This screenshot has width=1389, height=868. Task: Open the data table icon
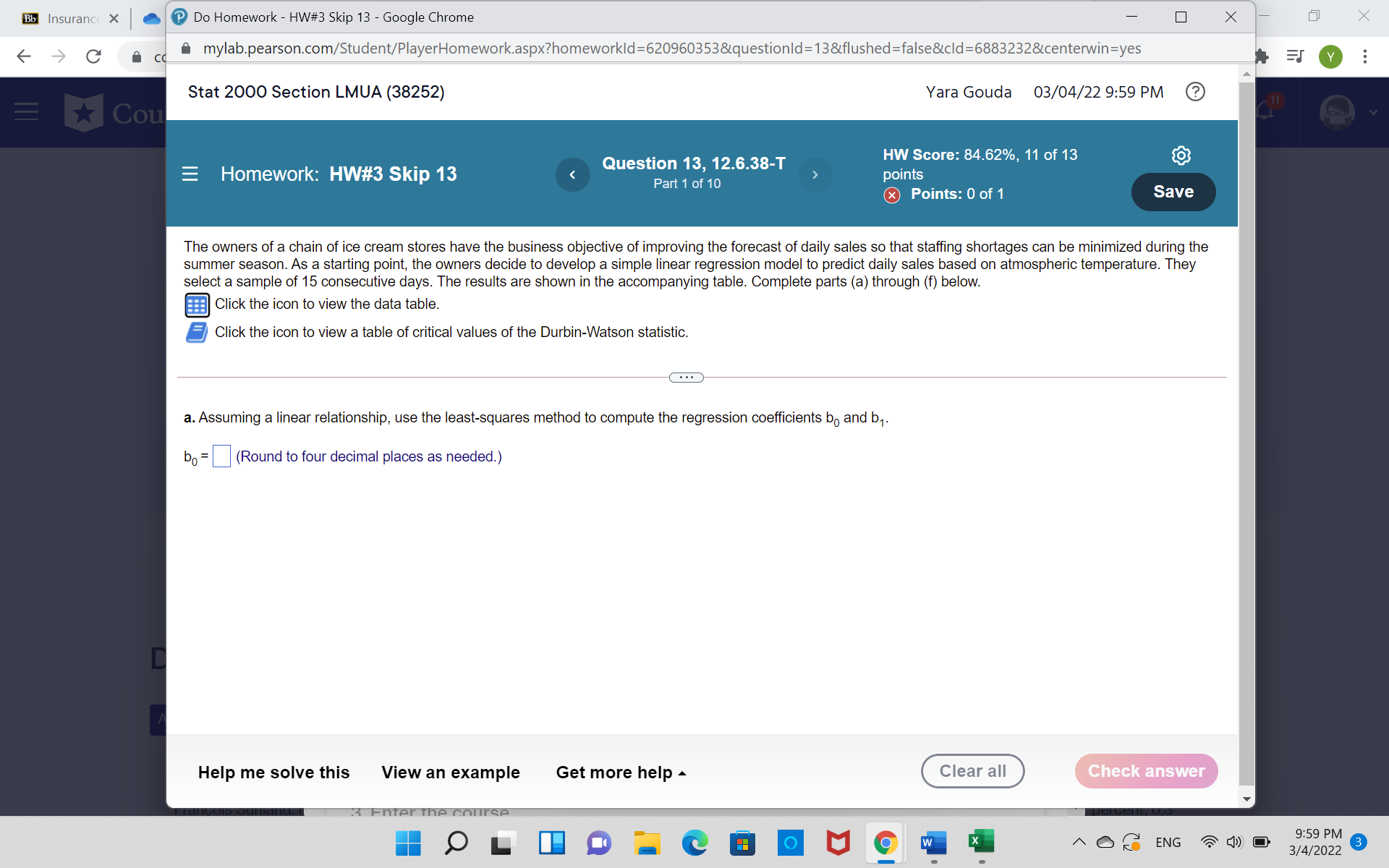[197, 305]
